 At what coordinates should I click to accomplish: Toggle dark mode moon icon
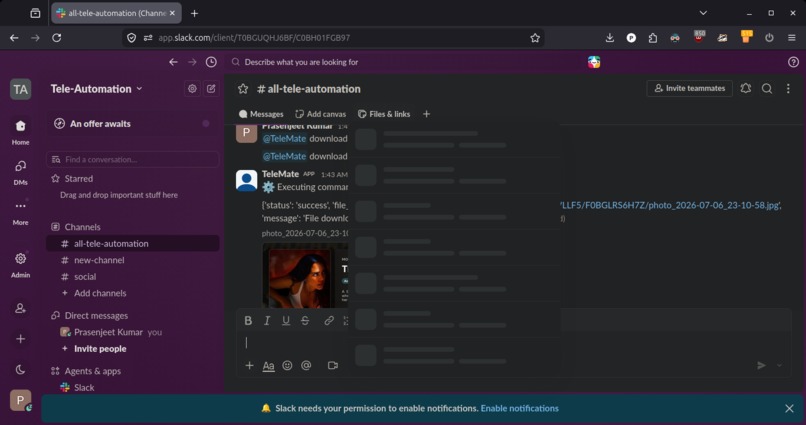click(x=20, y=369)
